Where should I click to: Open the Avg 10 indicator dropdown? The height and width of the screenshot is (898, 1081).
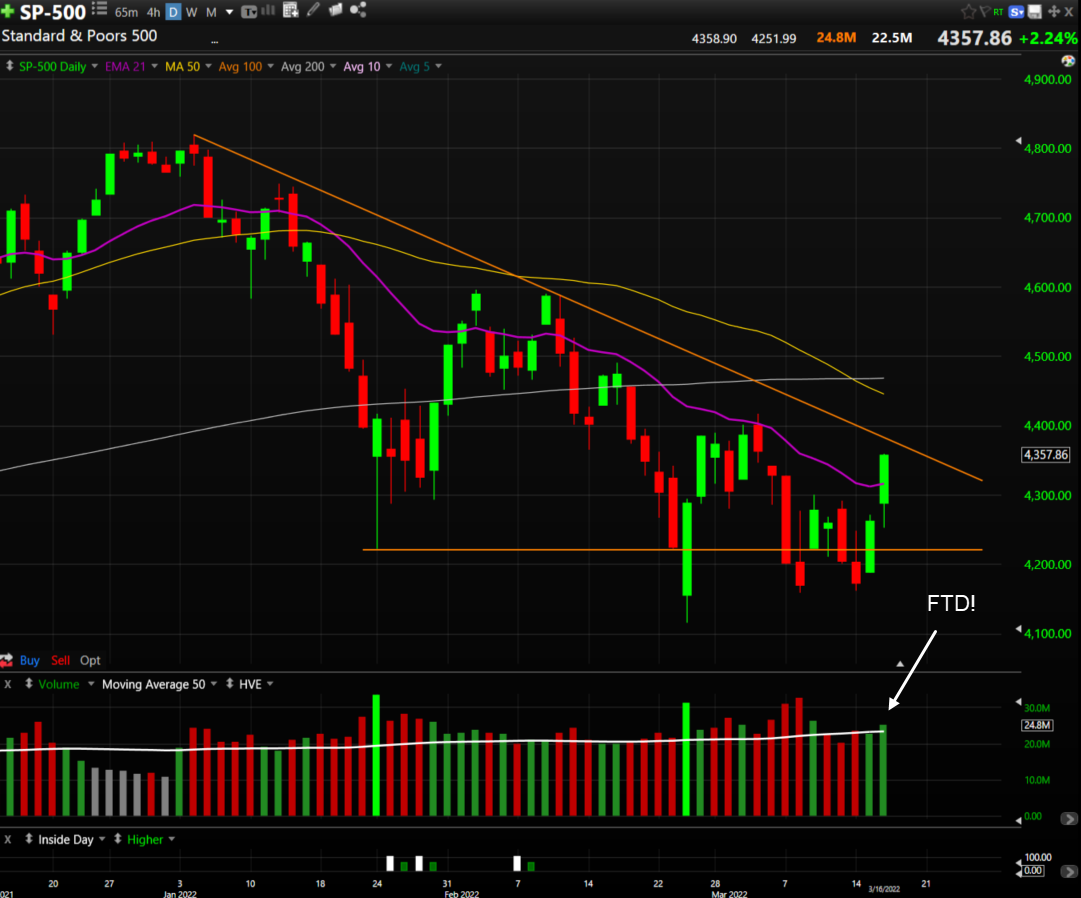coord(389,66)
